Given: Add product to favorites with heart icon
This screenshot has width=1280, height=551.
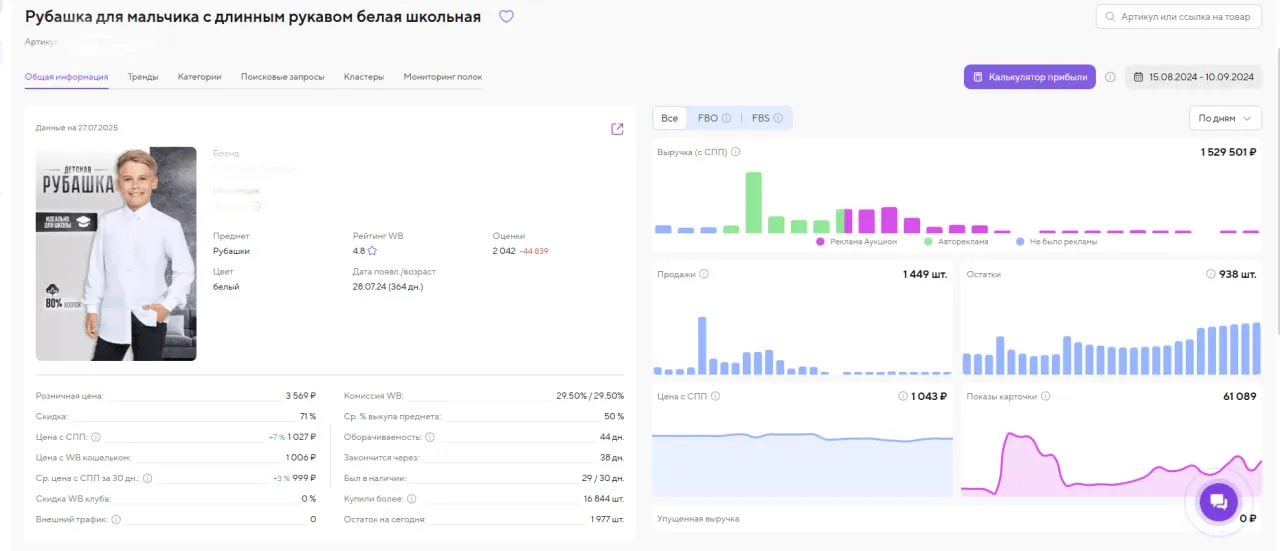Looking at the screenshot, I should click(506, 17).
